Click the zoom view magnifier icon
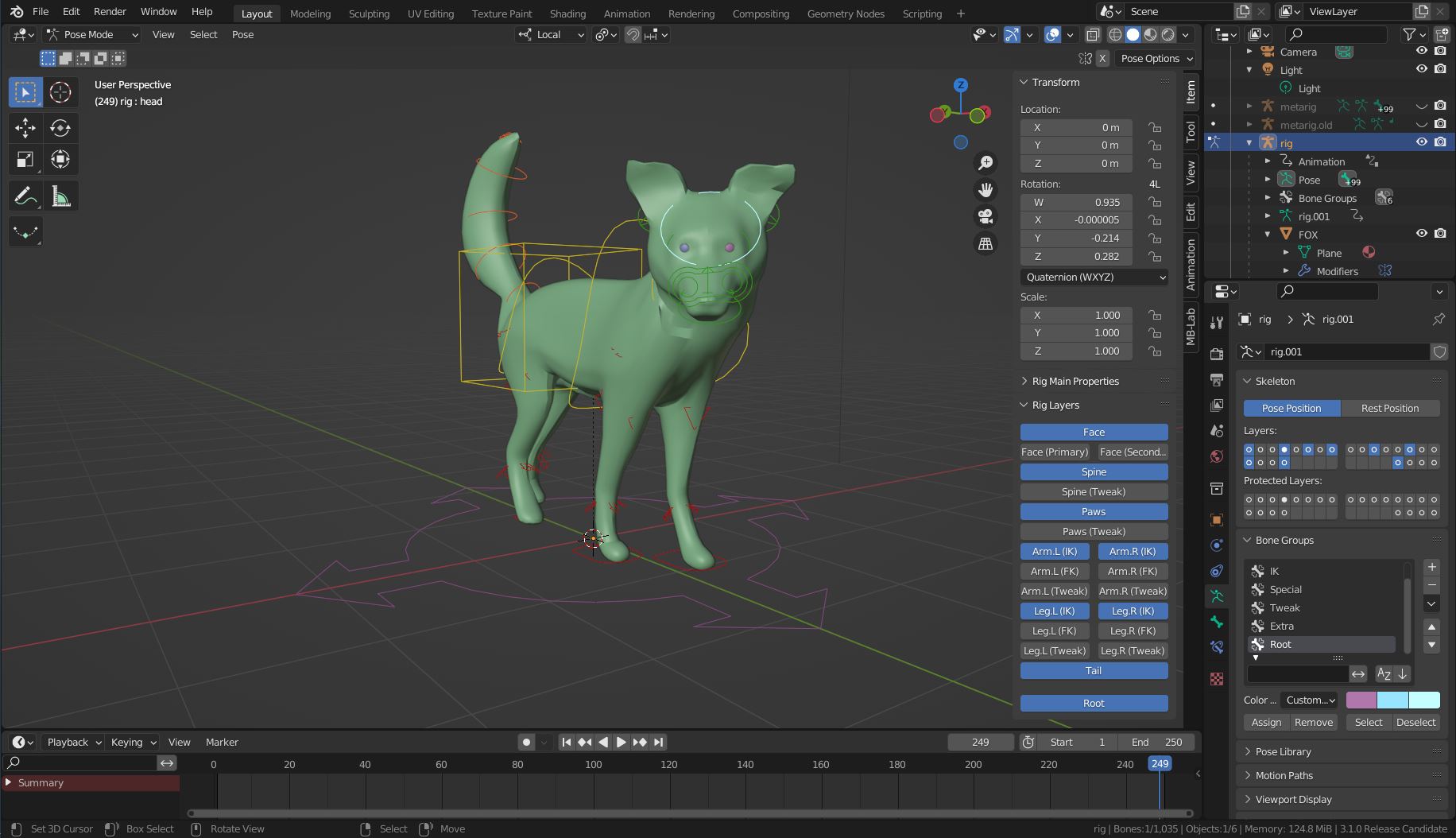 coord(986,163)
